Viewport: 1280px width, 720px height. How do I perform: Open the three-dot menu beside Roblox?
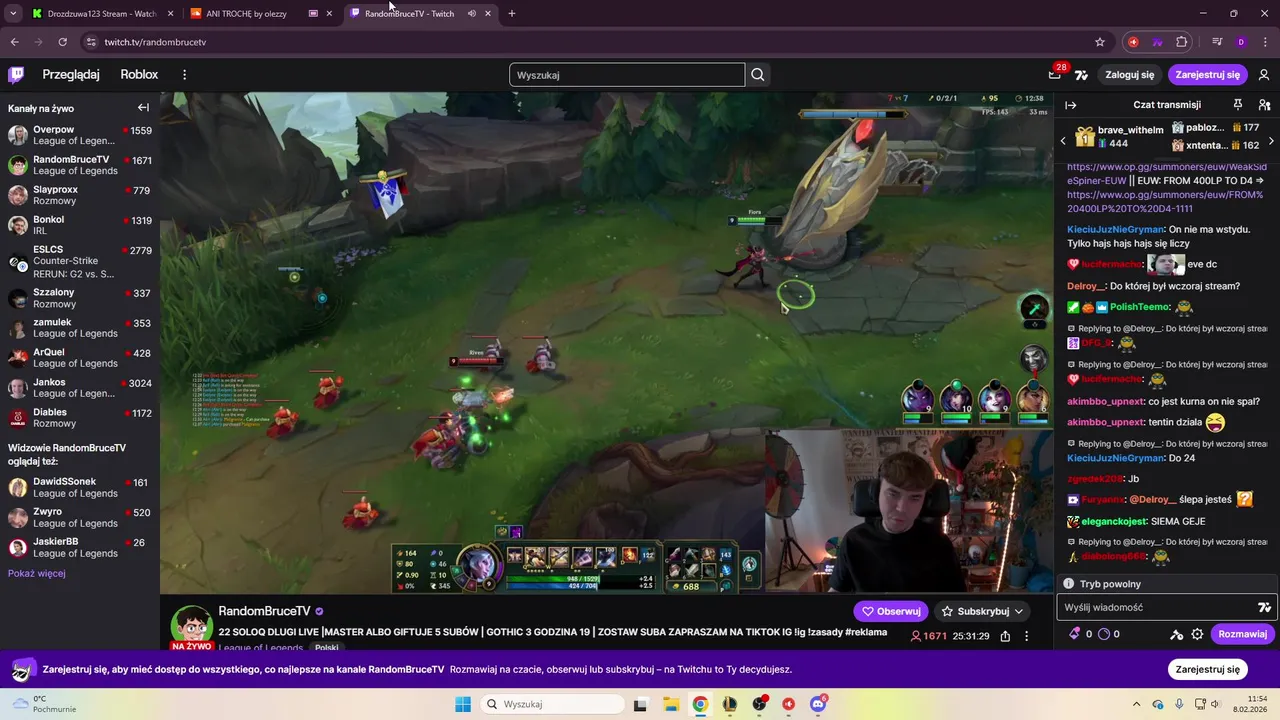point(184,75)
